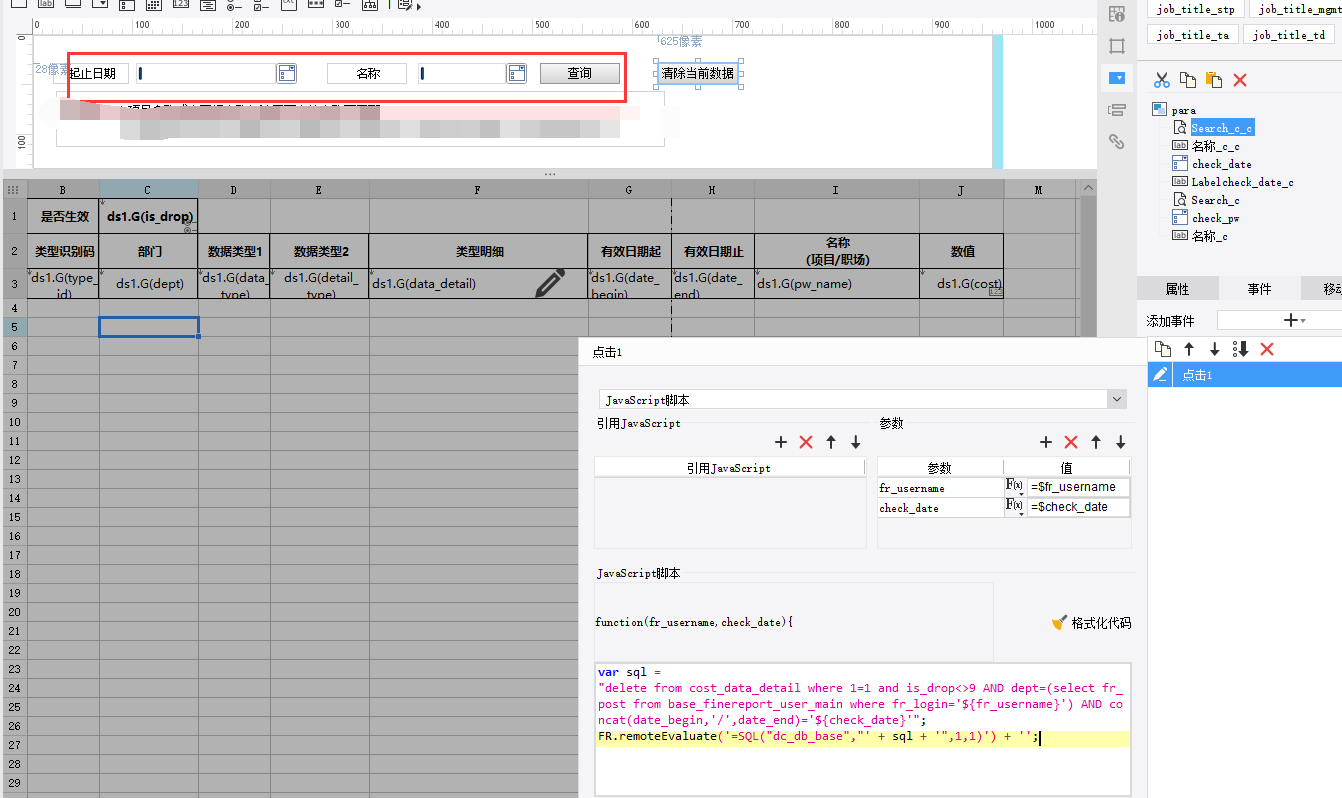
Task: Select cell ds1.G(pw_name) in column I
Action: [836, 284]
